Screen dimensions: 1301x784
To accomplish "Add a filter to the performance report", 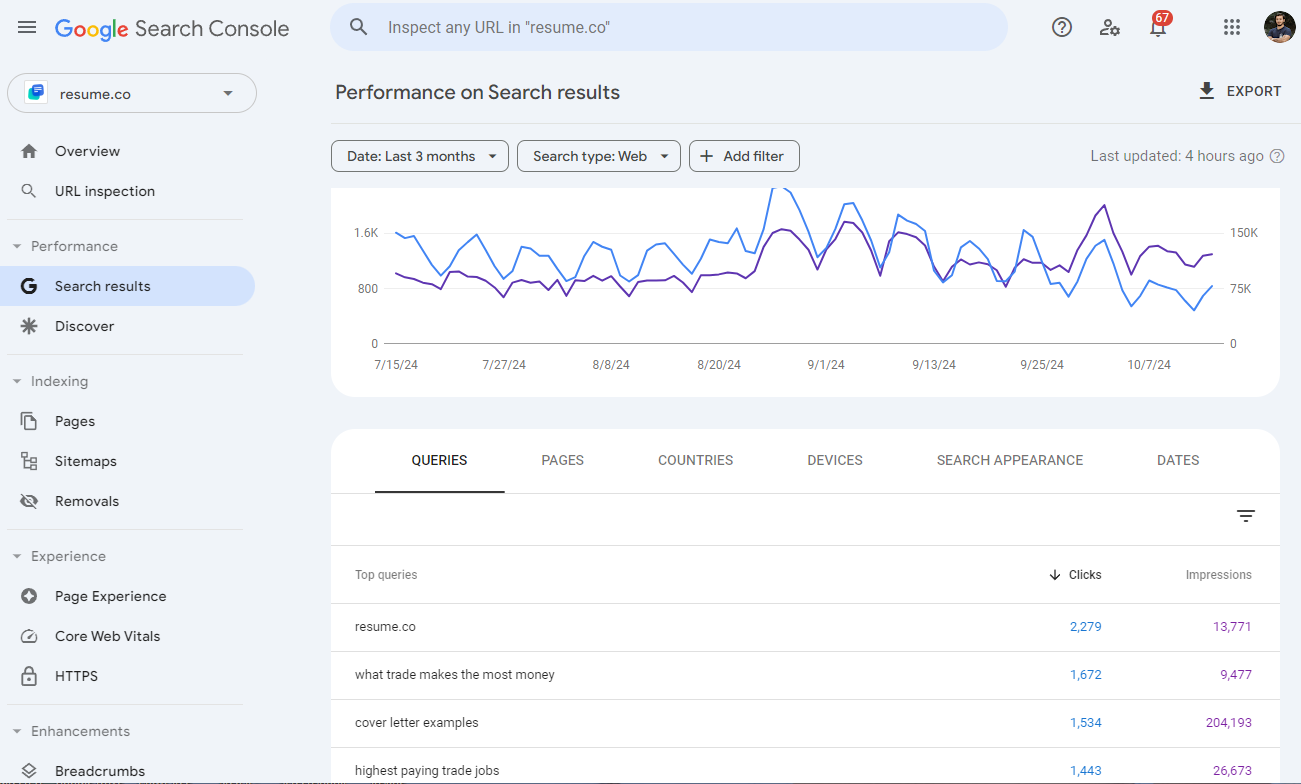I will click(744, 156).
